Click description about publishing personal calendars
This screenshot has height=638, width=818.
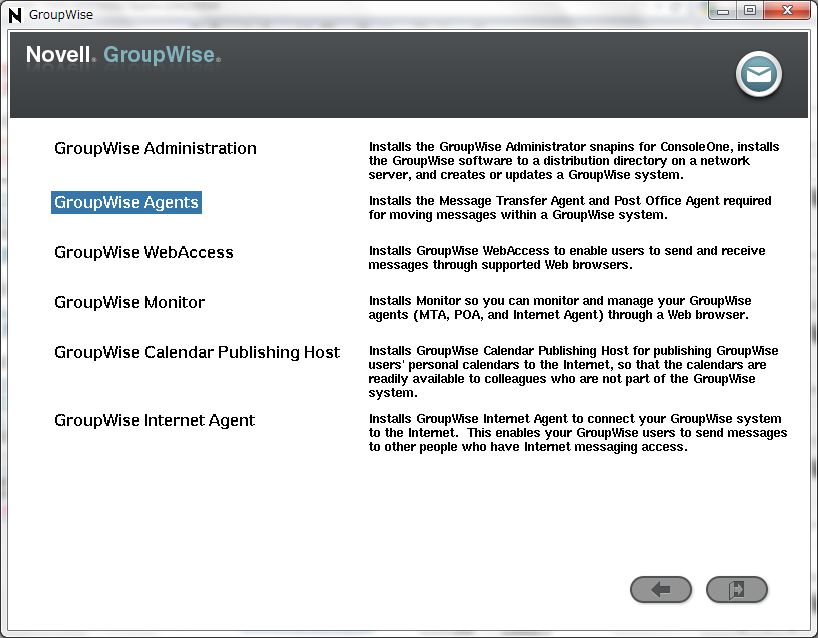point(573,371)
